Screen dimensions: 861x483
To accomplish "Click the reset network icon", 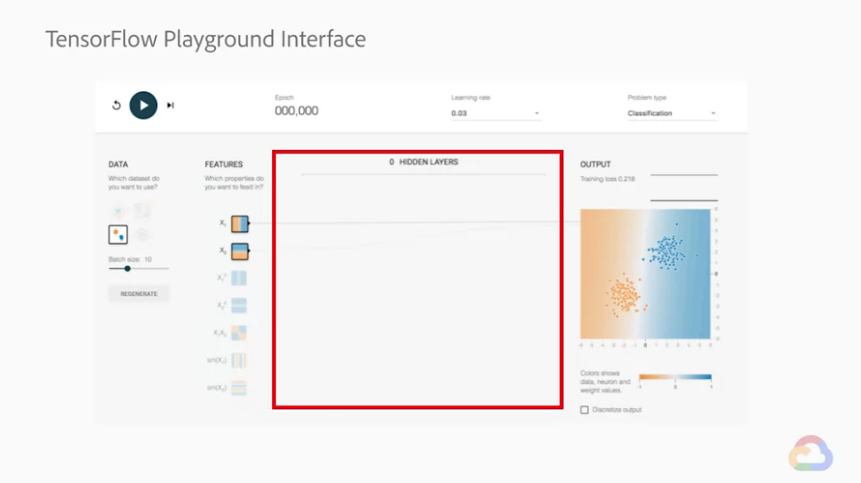I will pos(116,105).
